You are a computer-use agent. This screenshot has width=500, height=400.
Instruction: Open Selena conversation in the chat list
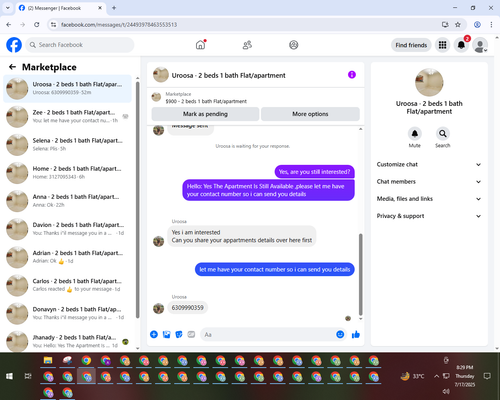tap(67, 145)
